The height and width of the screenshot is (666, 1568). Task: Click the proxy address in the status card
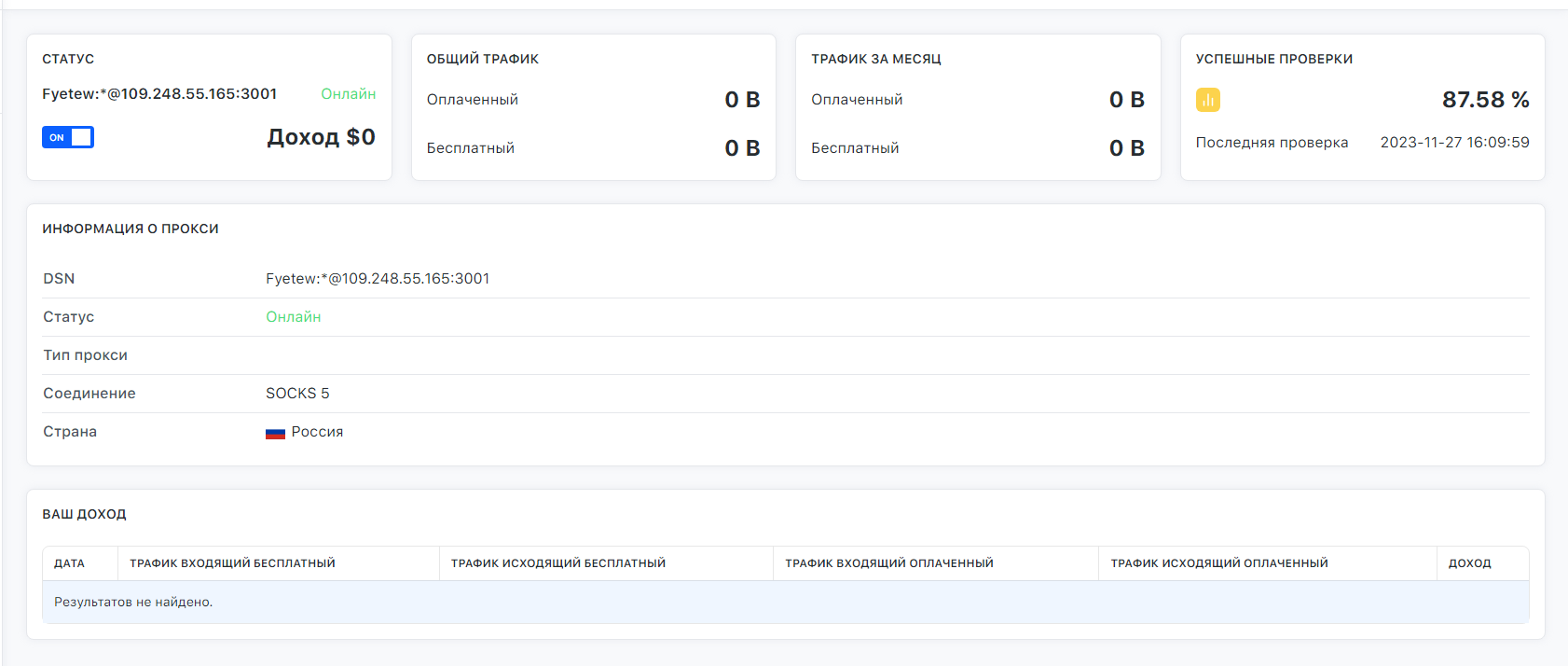click(159, 94)
